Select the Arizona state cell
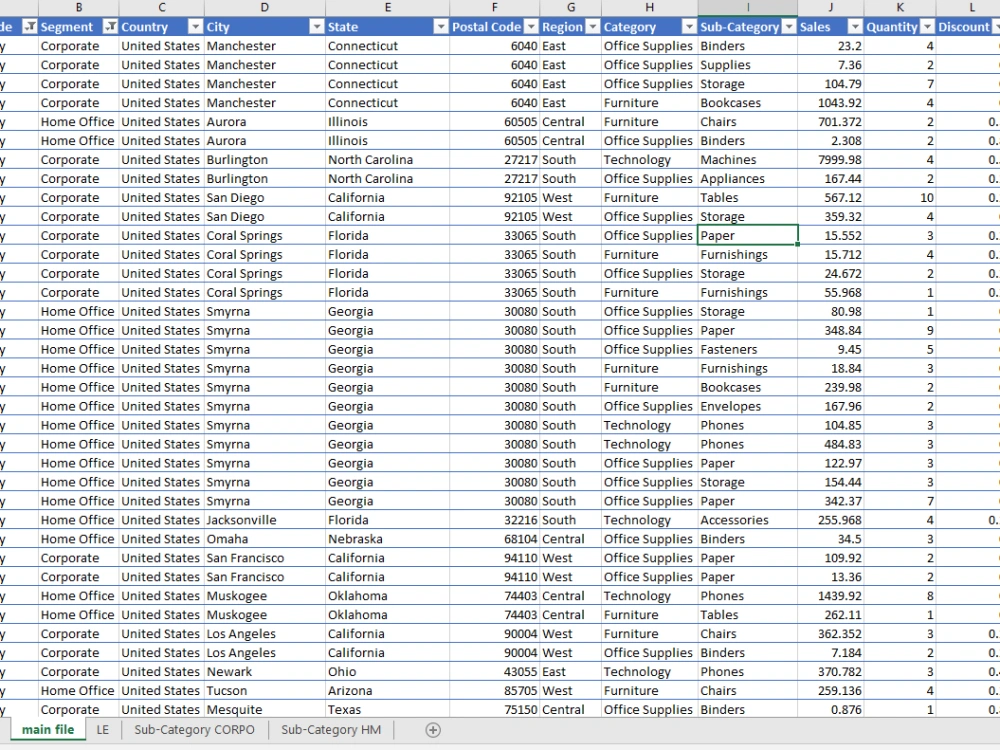Screen dimensions: 1000x750 tap(388, 691)
